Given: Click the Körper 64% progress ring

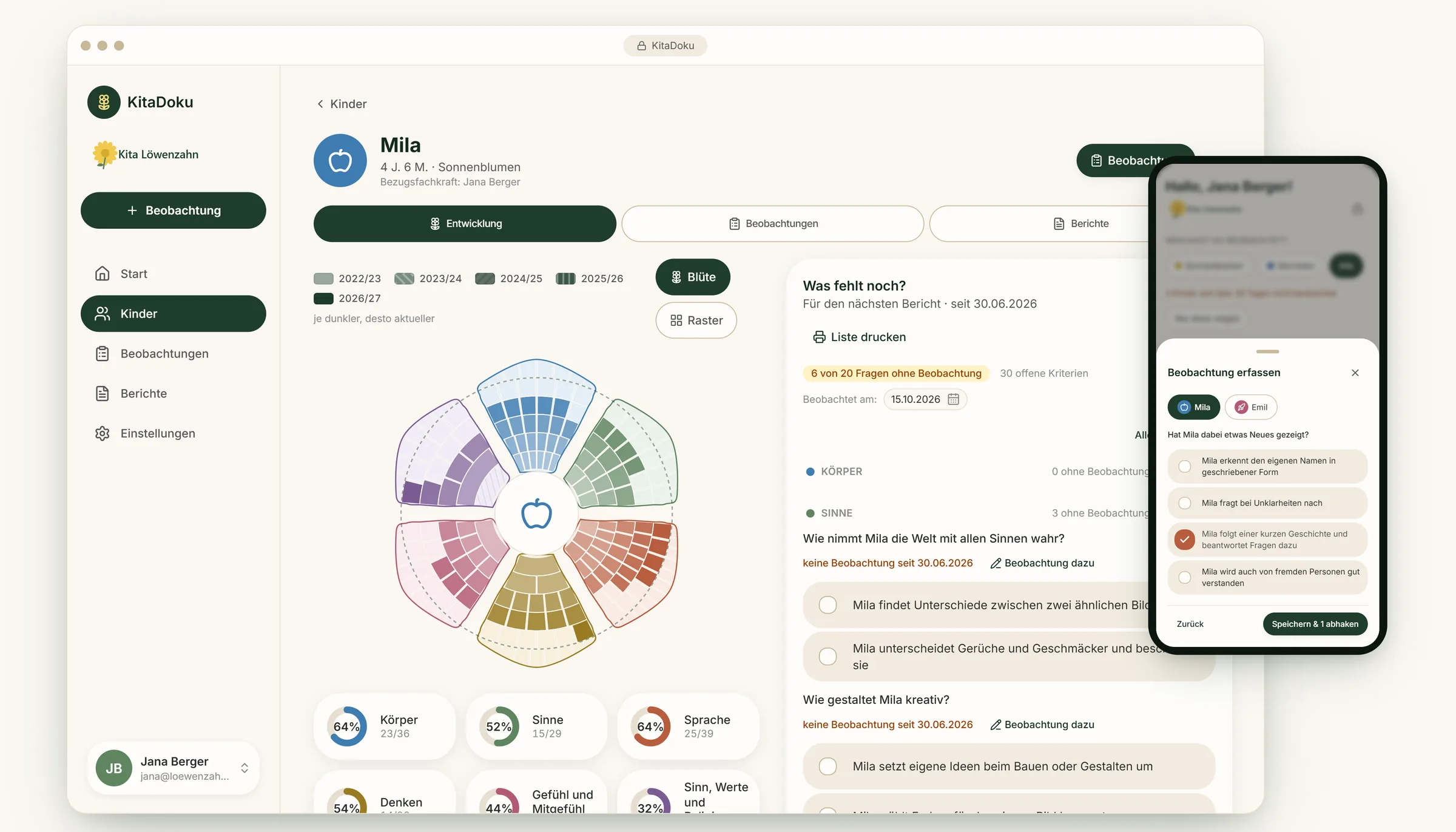Looking at the screenshot, I should 347,726.
